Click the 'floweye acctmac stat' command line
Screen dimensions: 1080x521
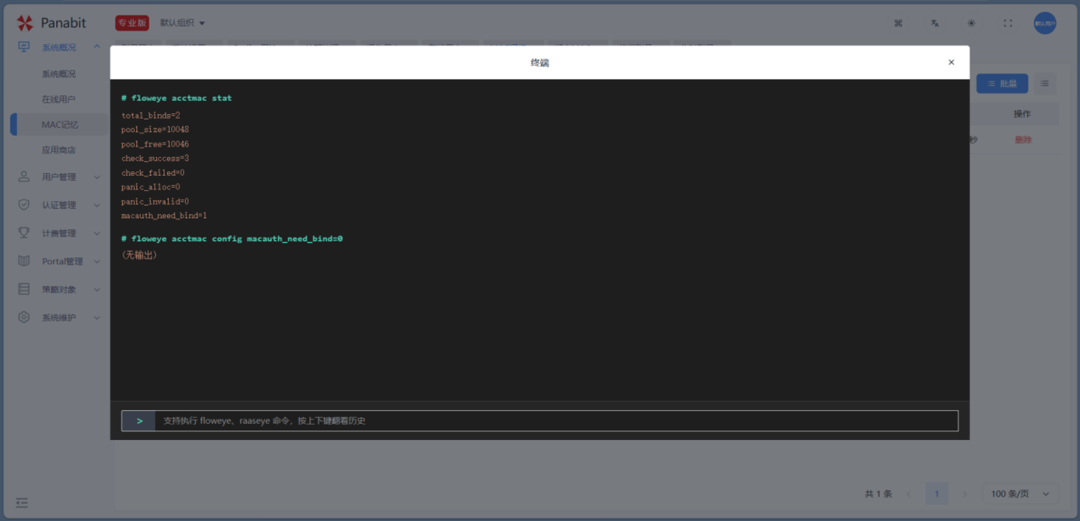tap(177, 99)
